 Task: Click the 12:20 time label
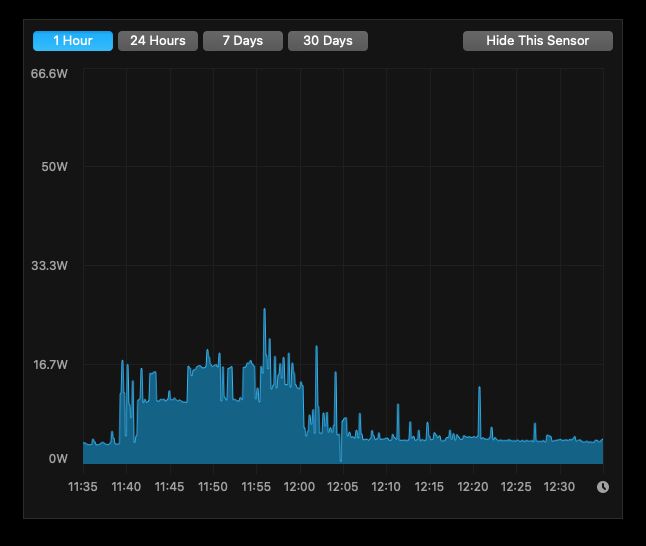point(473,487)
